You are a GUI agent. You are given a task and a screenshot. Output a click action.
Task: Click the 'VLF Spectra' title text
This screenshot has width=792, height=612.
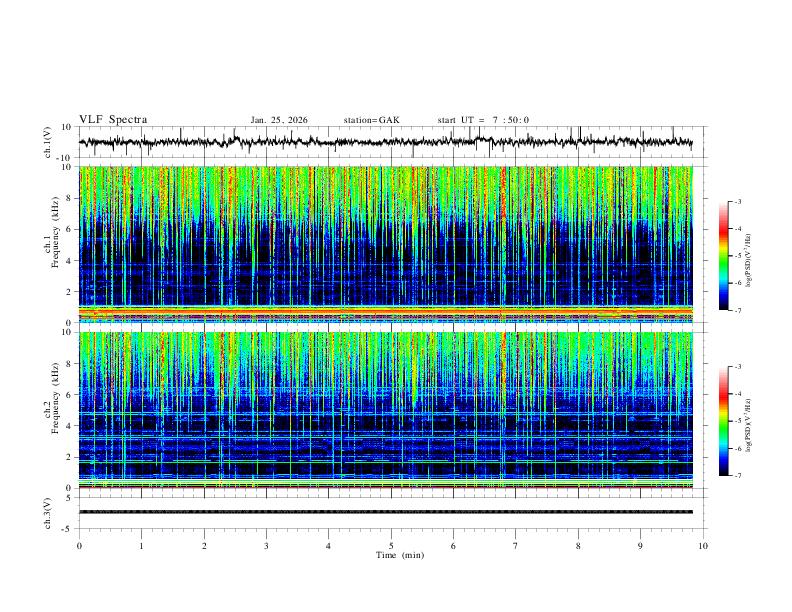coord(113,120)
